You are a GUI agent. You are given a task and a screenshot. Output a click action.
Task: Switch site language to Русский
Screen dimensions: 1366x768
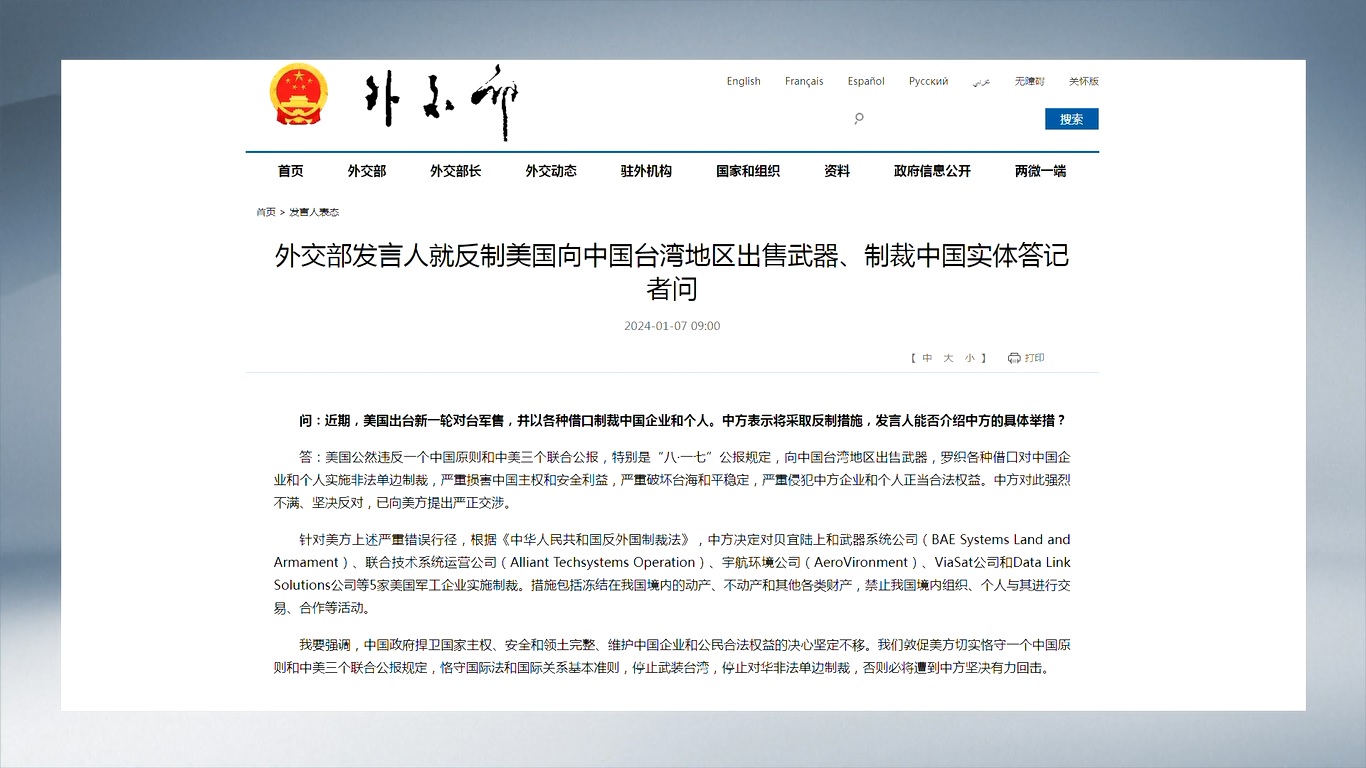(928, 81)
